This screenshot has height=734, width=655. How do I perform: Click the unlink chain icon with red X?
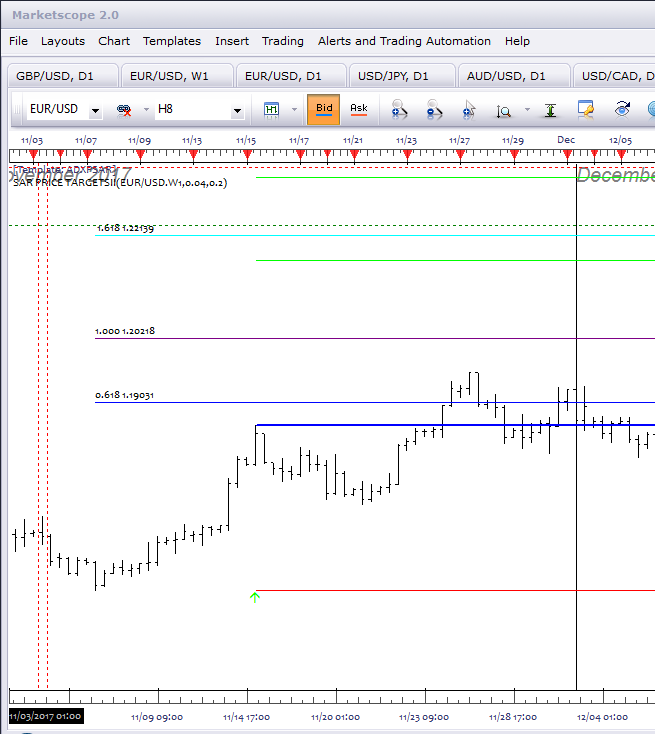pos(124,110)
